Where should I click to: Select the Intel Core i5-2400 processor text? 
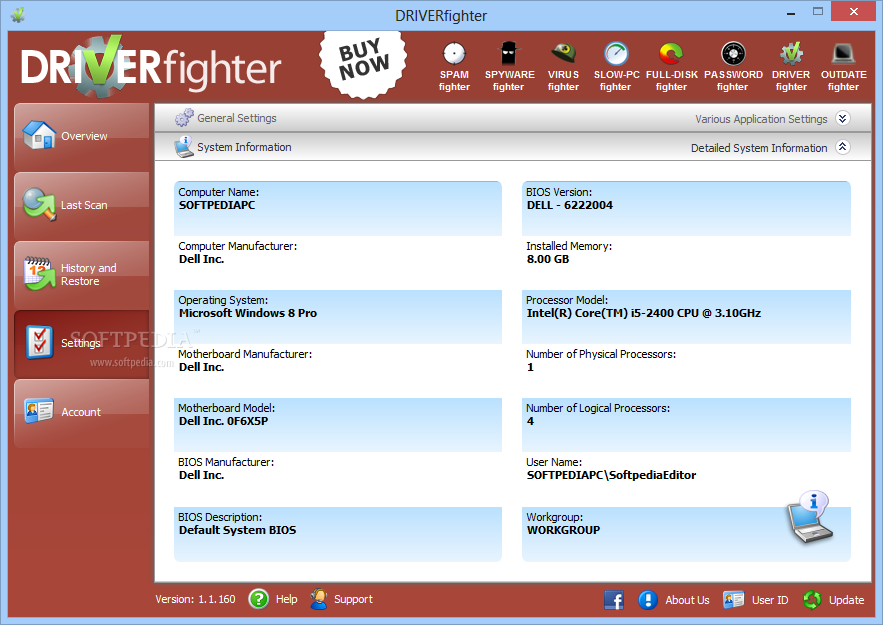(x=644, y=314)
